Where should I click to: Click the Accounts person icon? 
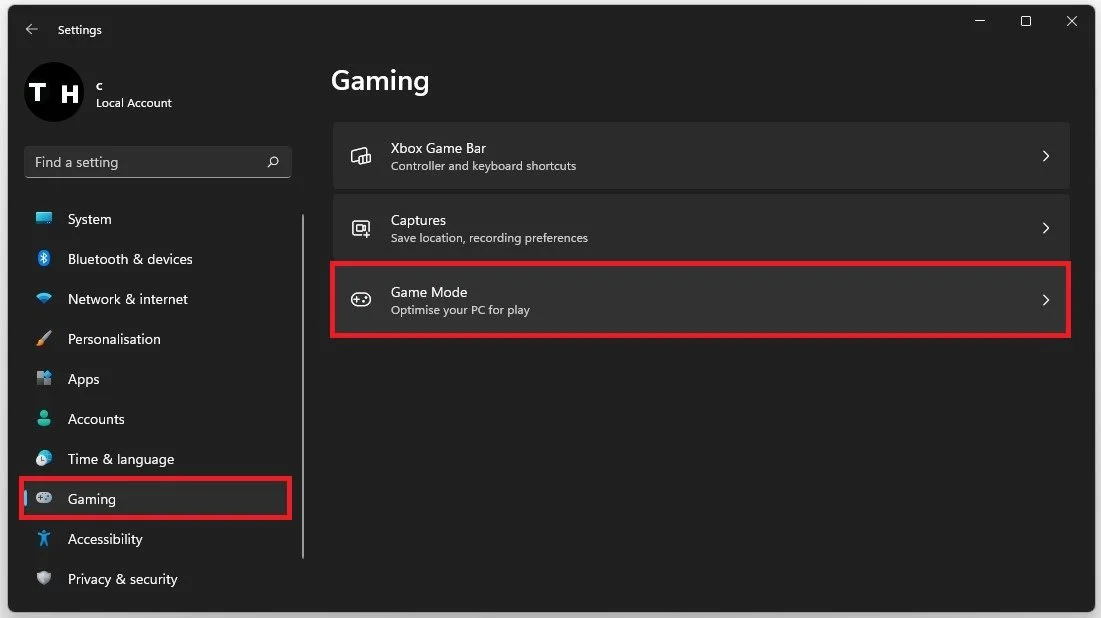click(44, 419)
